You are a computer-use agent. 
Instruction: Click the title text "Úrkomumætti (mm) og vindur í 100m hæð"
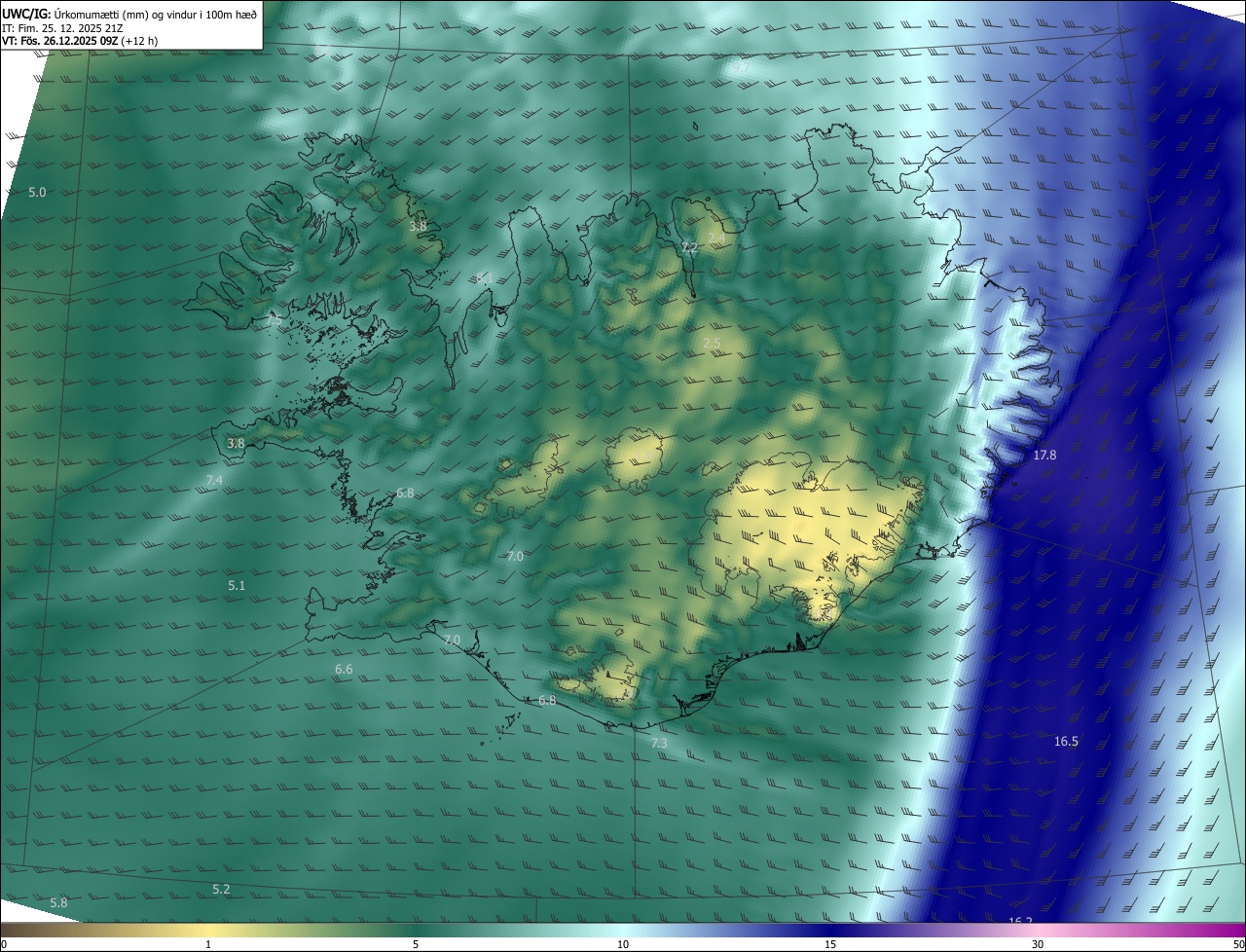tap(156, 15)
